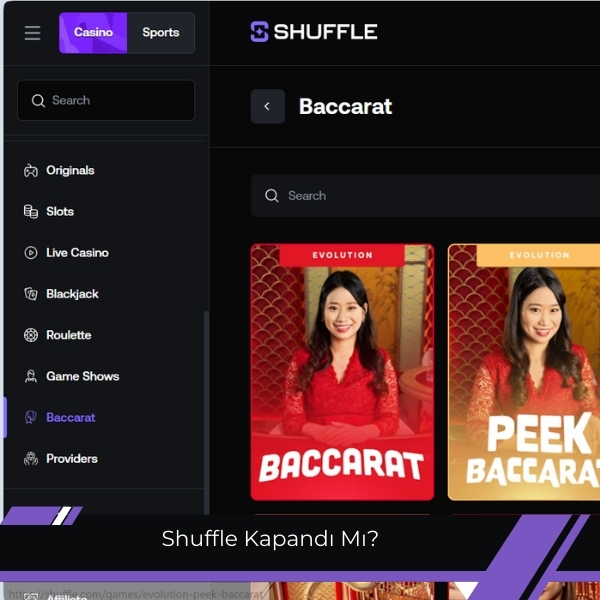
Task: Open the Blackjack category
Action: pyautogui.click(x=72, y=294)
